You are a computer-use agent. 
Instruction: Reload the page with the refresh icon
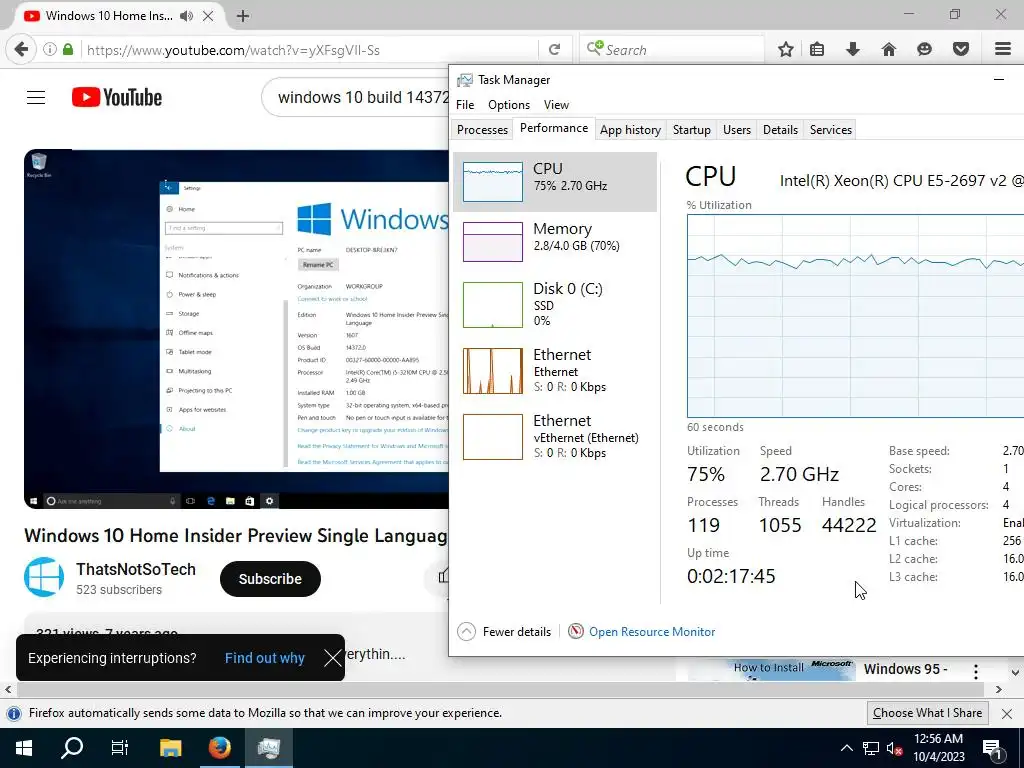554,50
